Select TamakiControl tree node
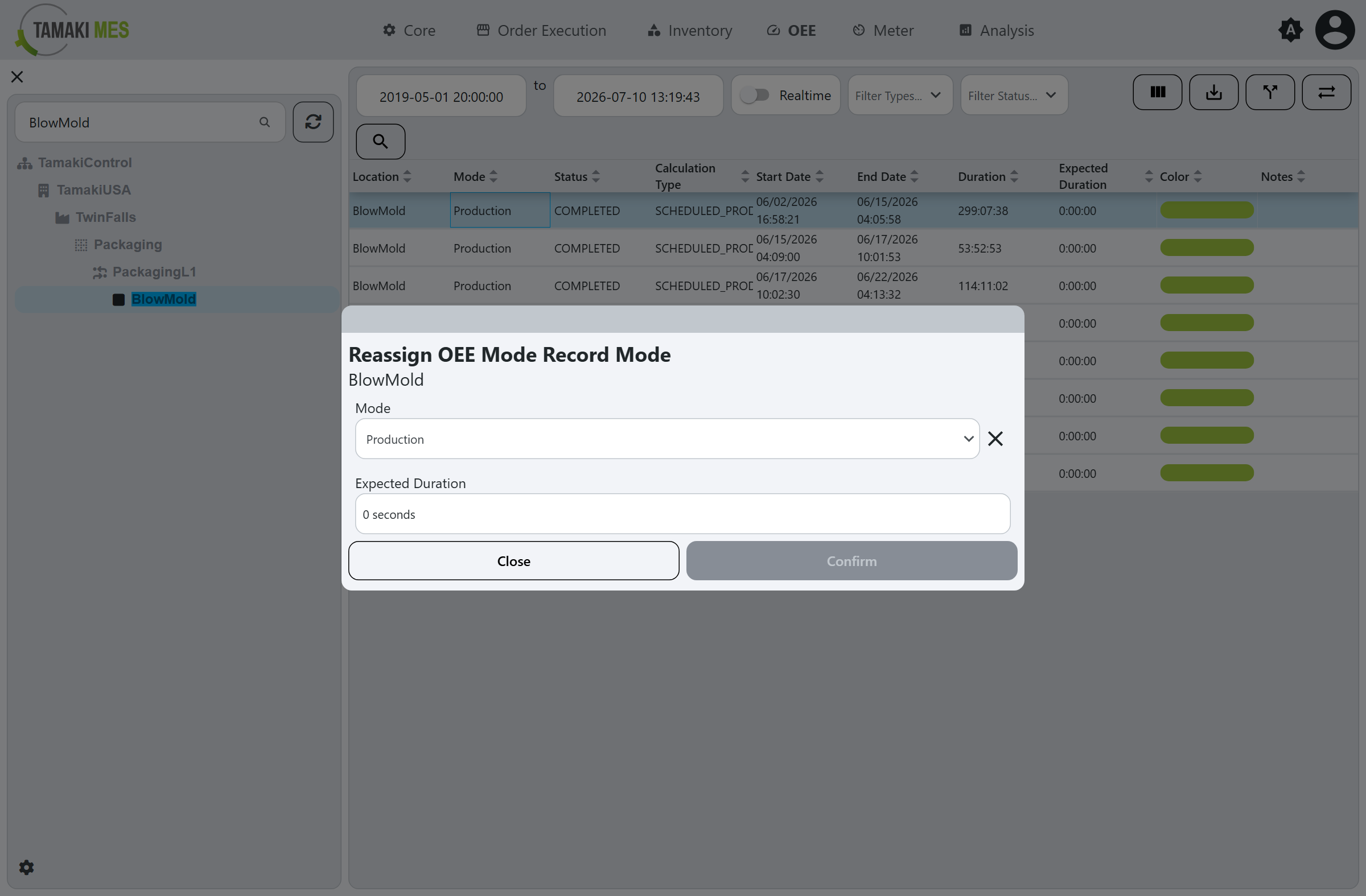The image size is (1366, 896). pos(85,163)
